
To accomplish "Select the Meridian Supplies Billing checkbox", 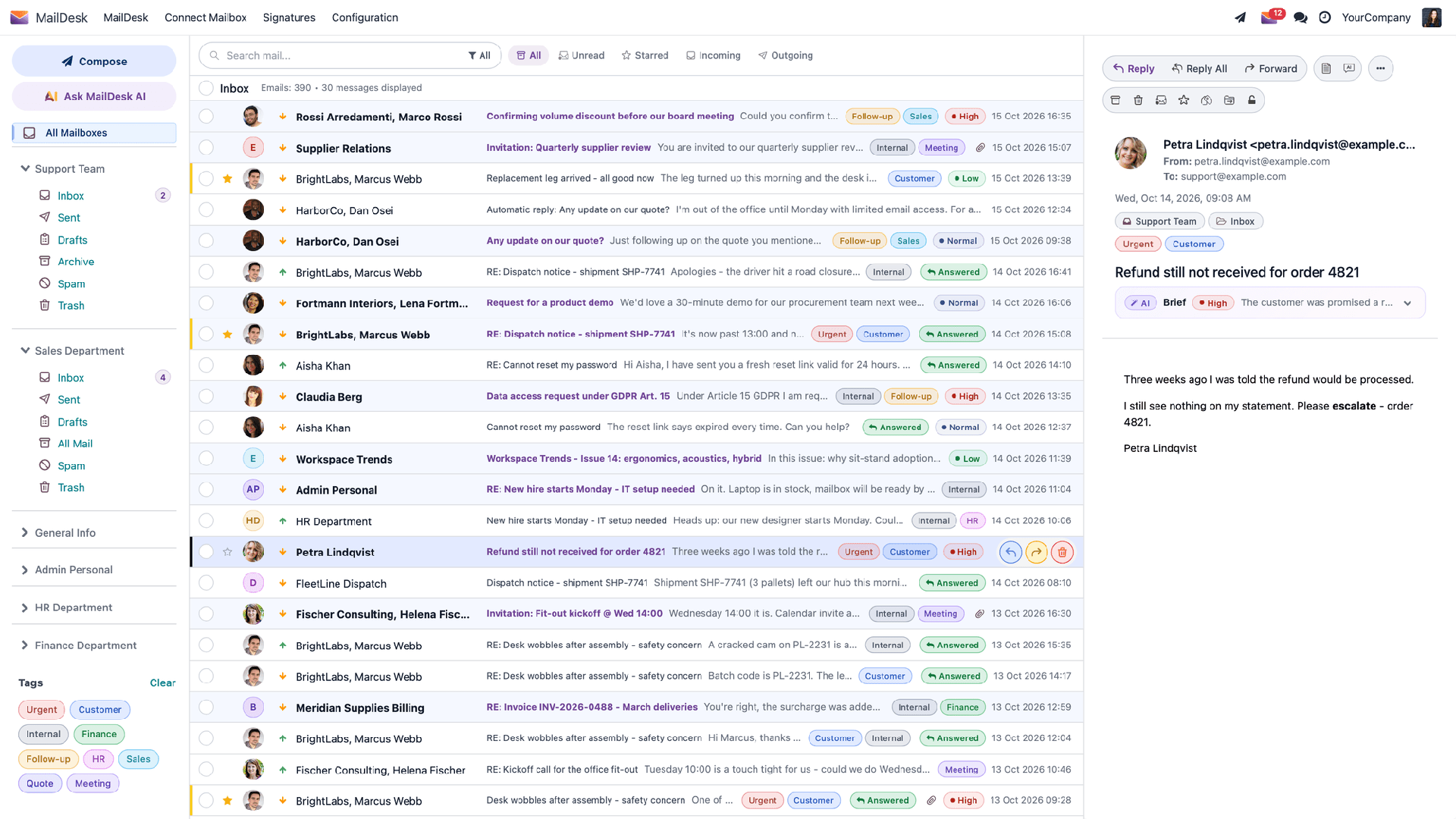I will [206, 708].
